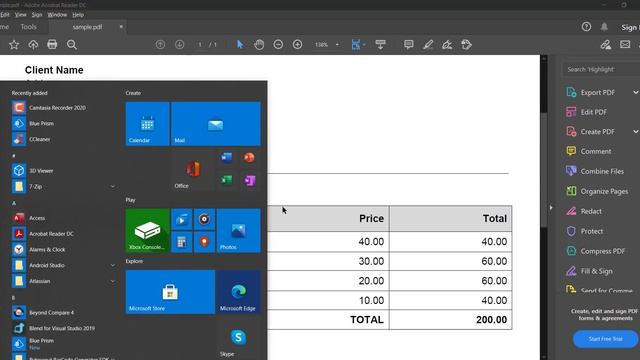
Task: Open the Mail tile
Action: 216,124
